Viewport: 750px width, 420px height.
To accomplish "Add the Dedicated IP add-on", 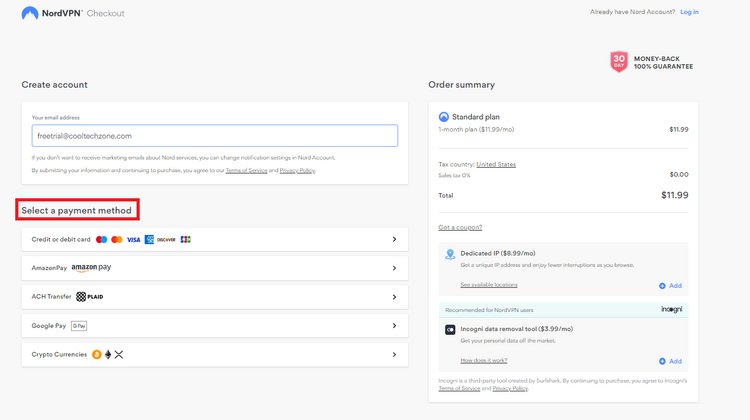I will 670,286.
